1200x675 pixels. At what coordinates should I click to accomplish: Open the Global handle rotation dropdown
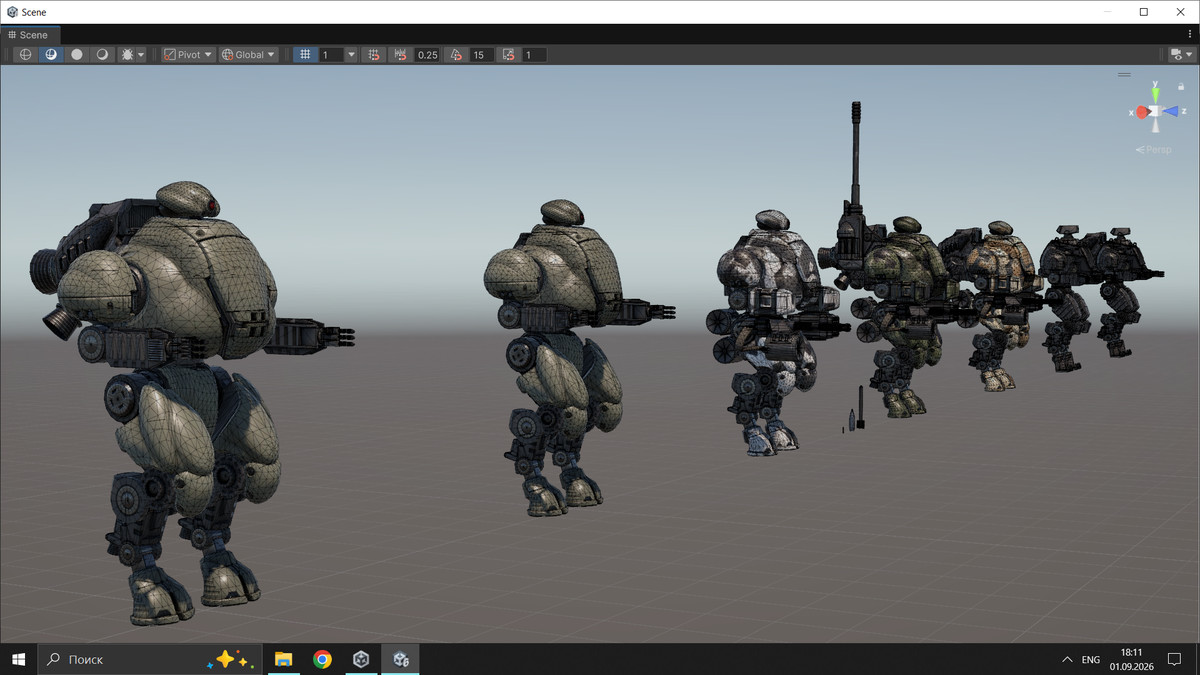(x=248, y=55)
